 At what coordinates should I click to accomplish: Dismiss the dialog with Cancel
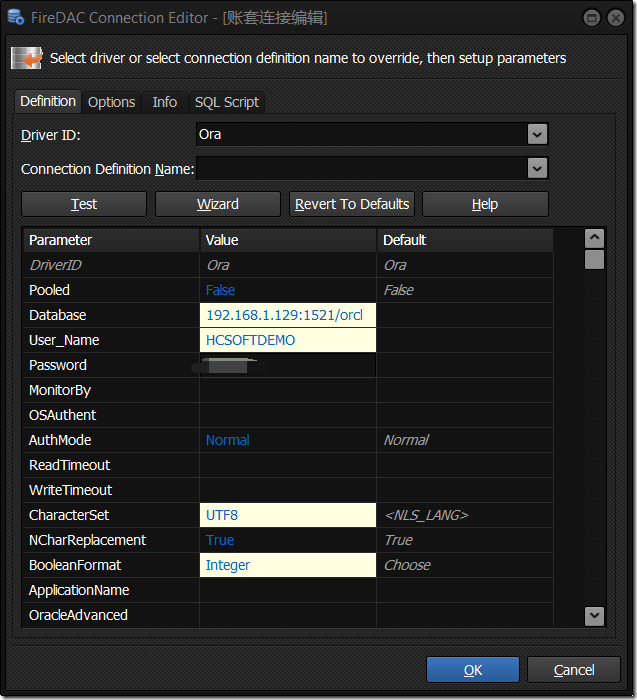[574, 670]
